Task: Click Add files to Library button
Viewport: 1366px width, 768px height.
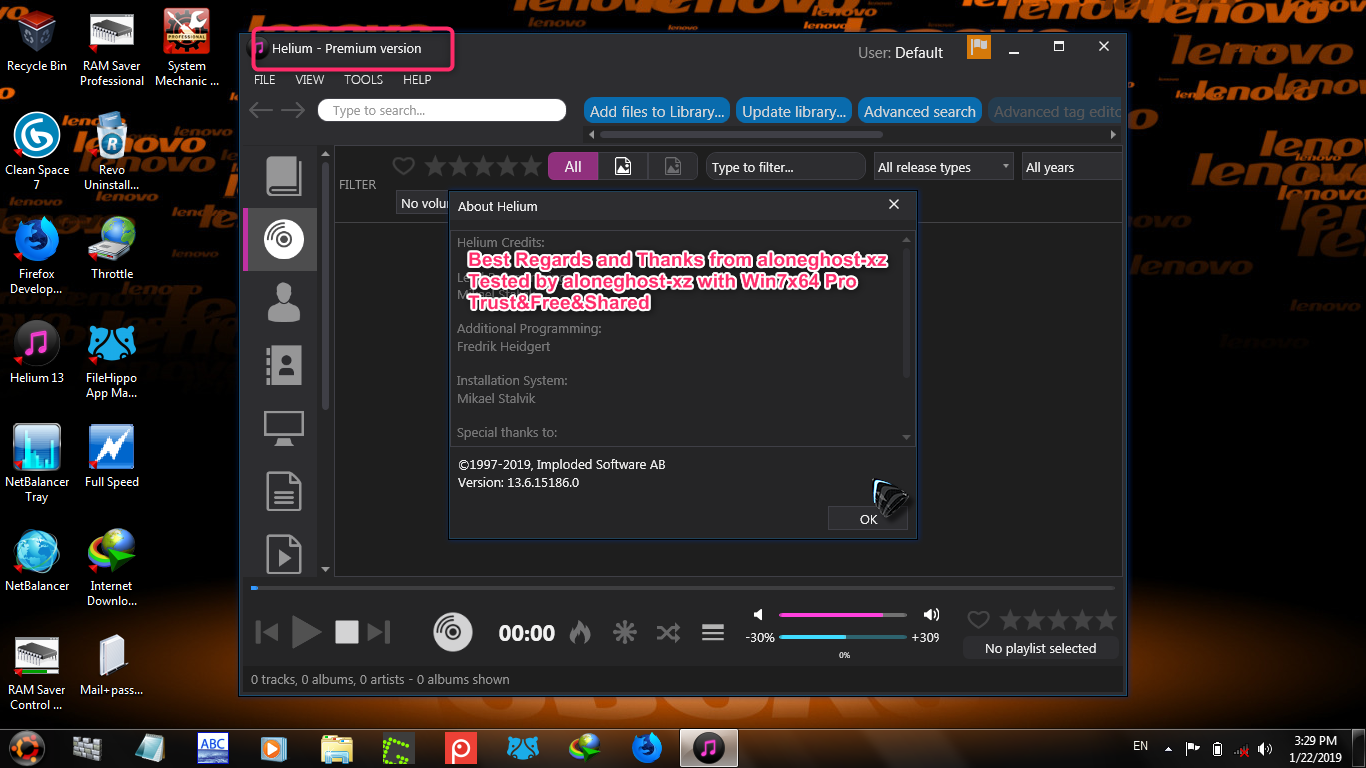Action: coord(657,111)
